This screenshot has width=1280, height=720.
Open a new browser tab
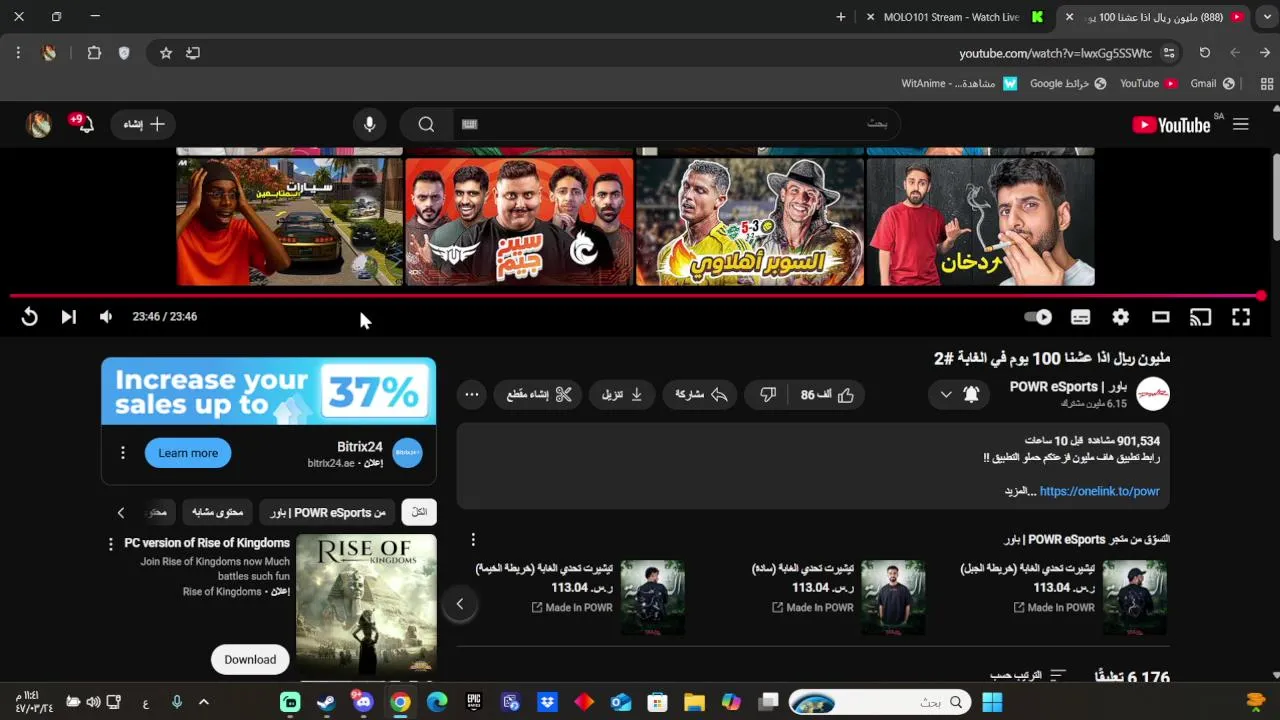pyautogui.click(x=841, y=17)
